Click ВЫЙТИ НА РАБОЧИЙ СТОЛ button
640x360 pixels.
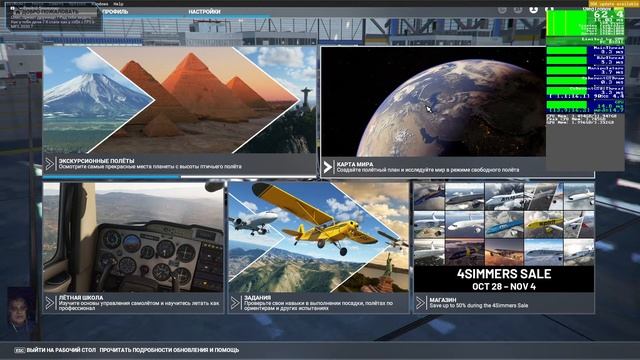pos(55,350)
